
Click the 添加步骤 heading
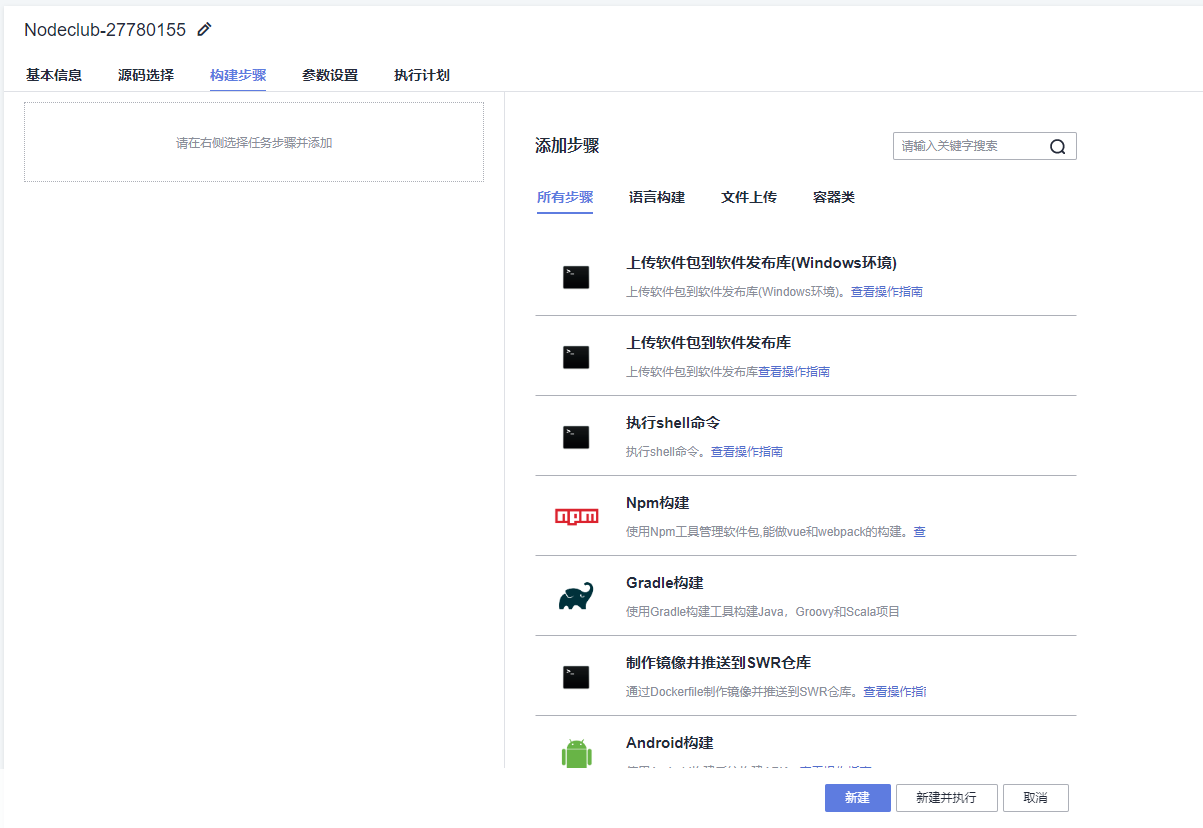point(567,146)
